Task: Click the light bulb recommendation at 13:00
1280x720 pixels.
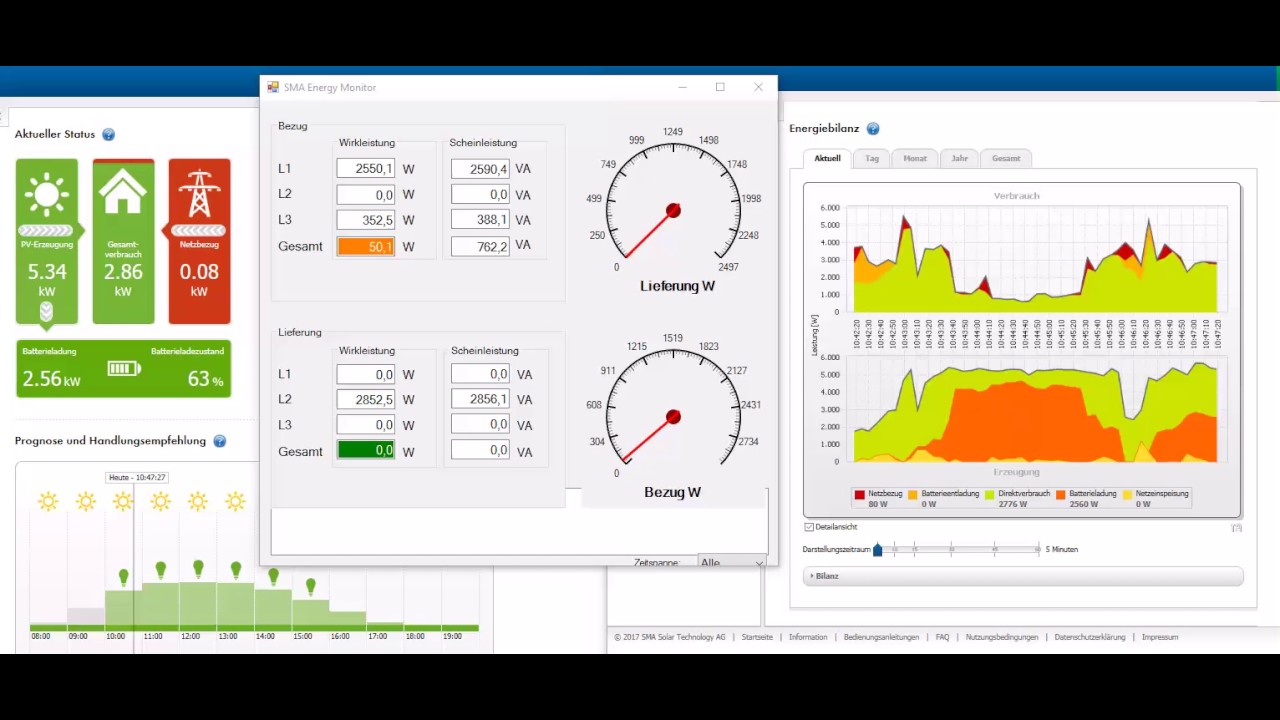Action: pyautogui.click(x=236, y=570)
